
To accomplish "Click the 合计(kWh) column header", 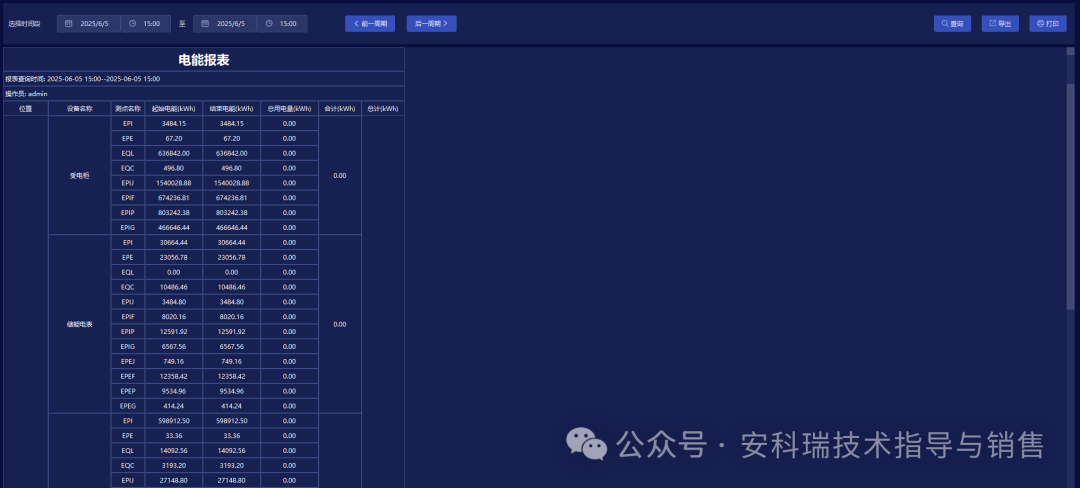I will [x=340, y=109].
